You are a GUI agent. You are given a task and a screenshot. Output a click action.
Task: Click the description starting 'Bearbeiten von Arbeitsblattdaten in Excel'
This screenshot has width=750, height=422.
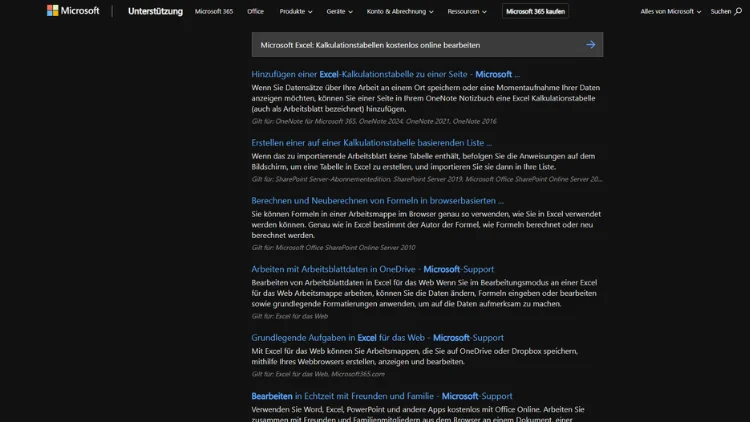(424, 293)
